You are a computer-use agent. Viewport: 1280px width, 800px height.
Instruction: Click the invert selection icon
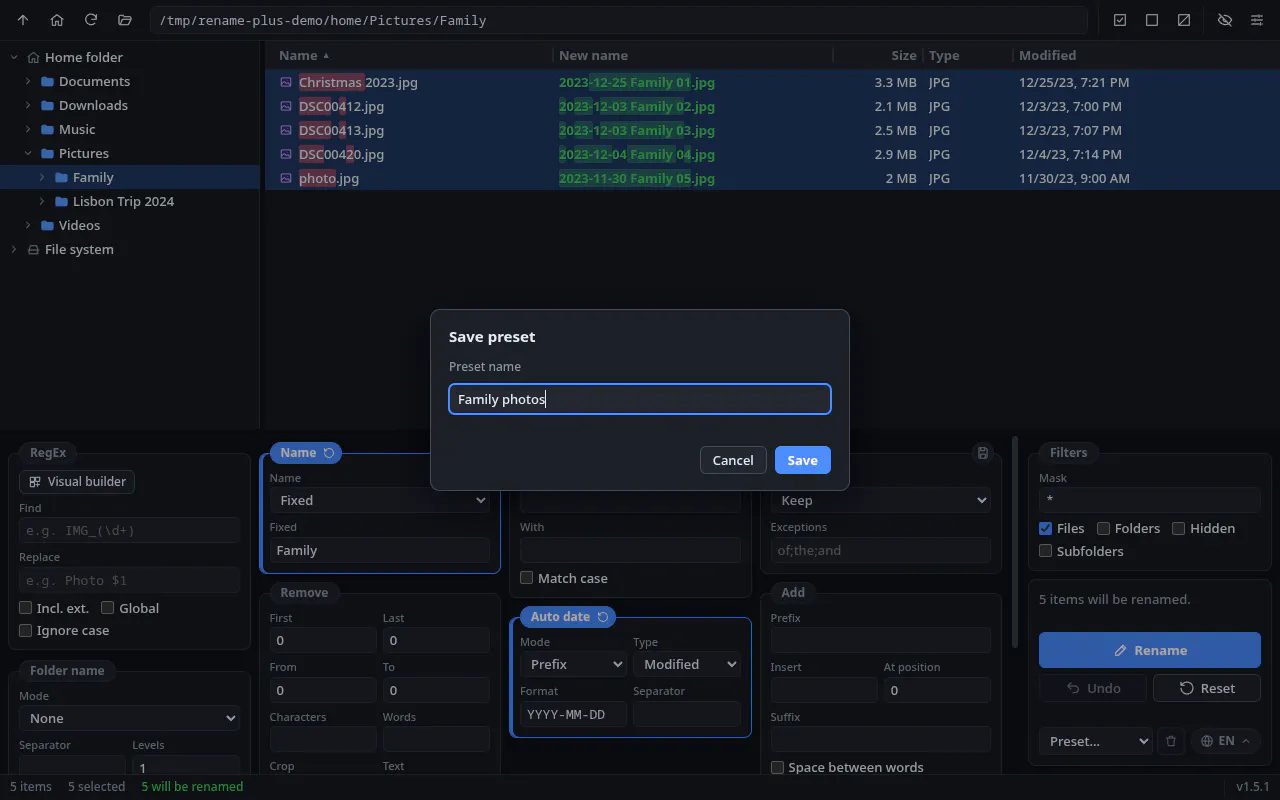[1184, 20]
